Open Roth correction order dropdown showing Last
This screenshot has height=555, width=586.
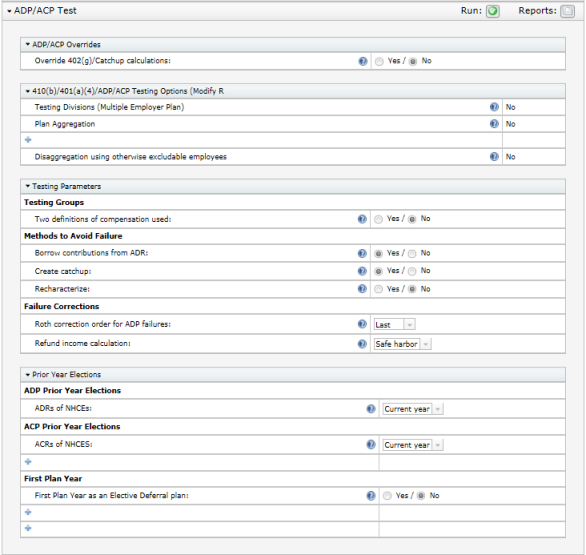point(394,324)
